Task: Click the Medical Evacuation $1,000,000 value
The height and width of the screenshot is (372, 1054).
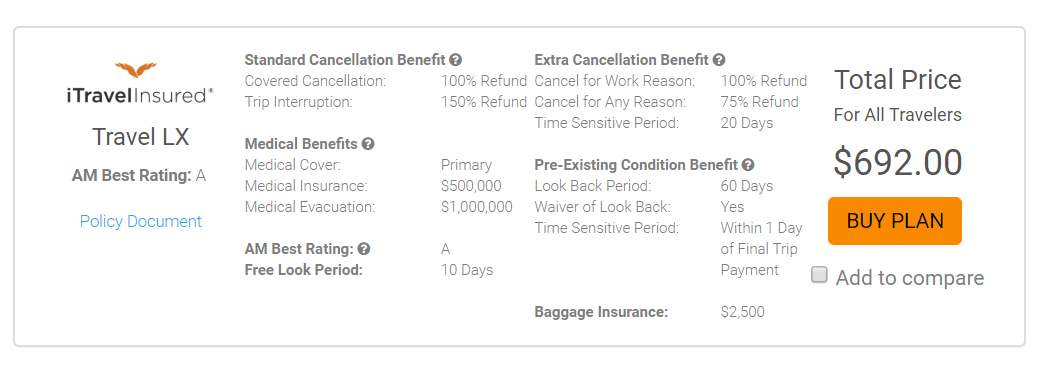Action: 477,207
